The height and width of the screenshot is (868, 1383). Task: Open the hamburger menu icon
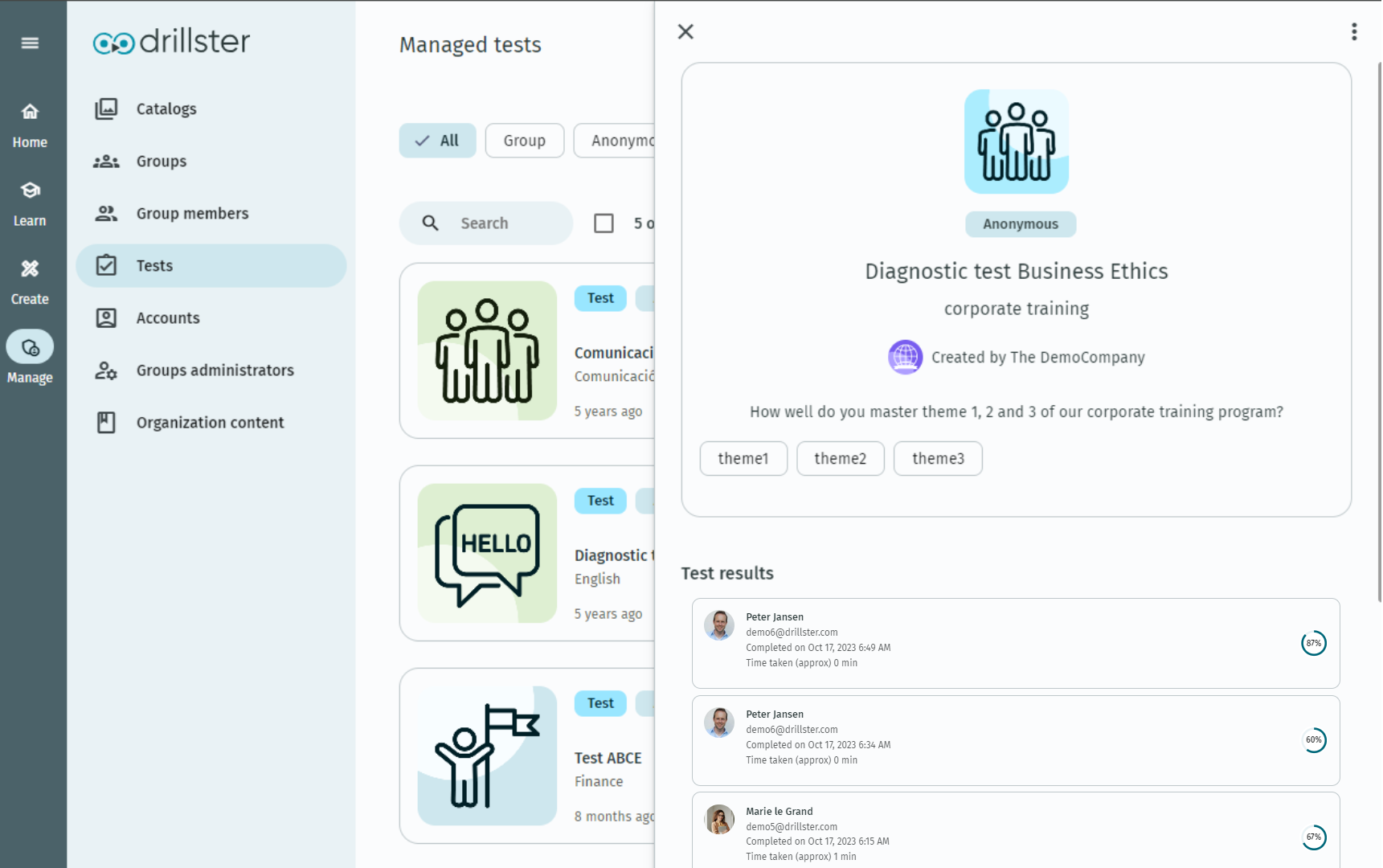click(x=30, y=43)
